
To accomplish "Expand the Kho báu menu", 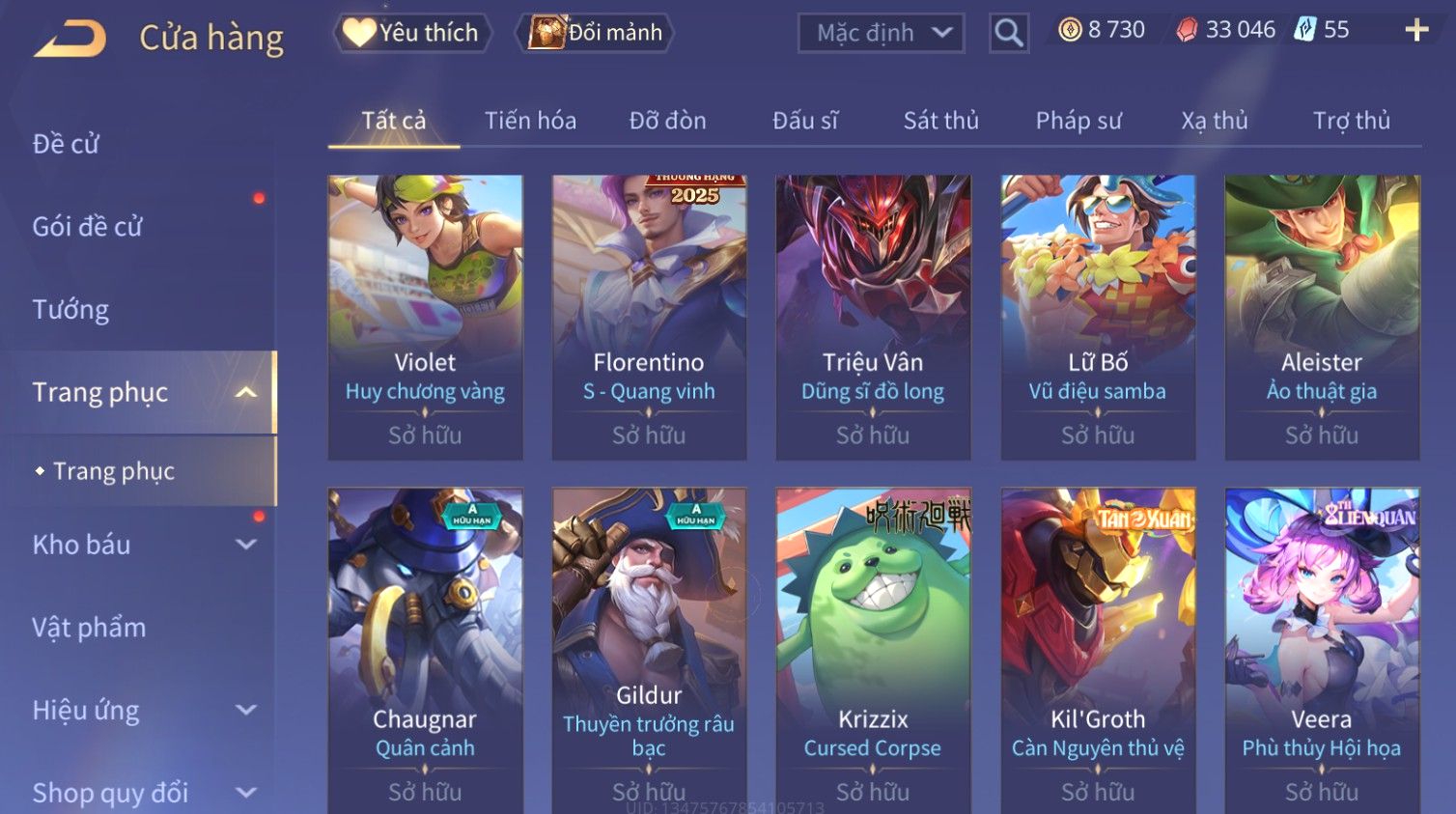I will click(143, 545).
